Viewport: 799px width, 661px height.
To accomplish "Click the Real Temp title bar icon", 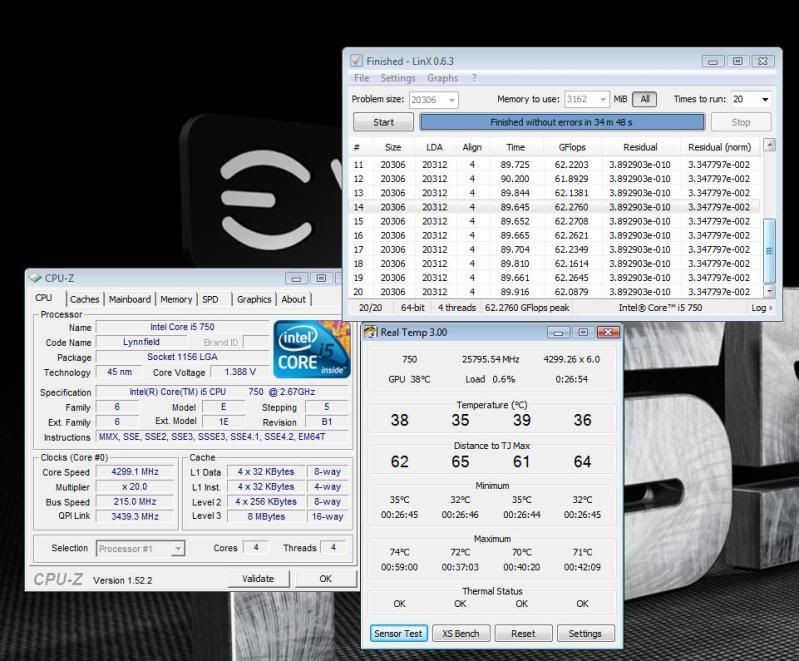I will point(370,332).
